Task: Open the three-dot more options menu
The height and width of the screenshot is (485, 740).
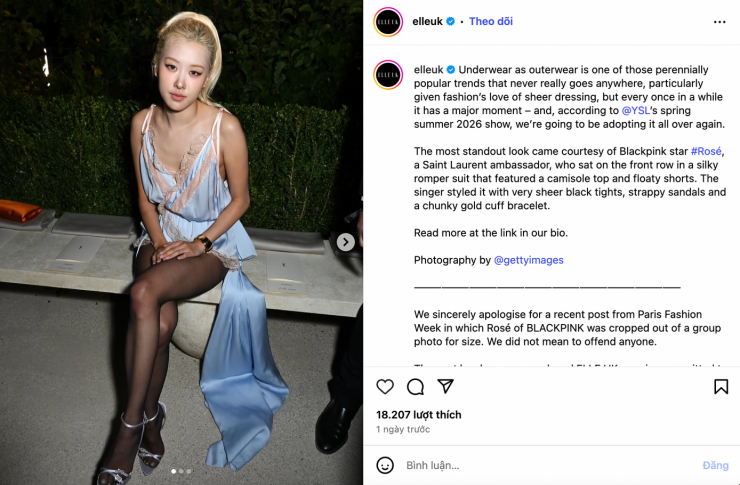Action: pos(719,22)
